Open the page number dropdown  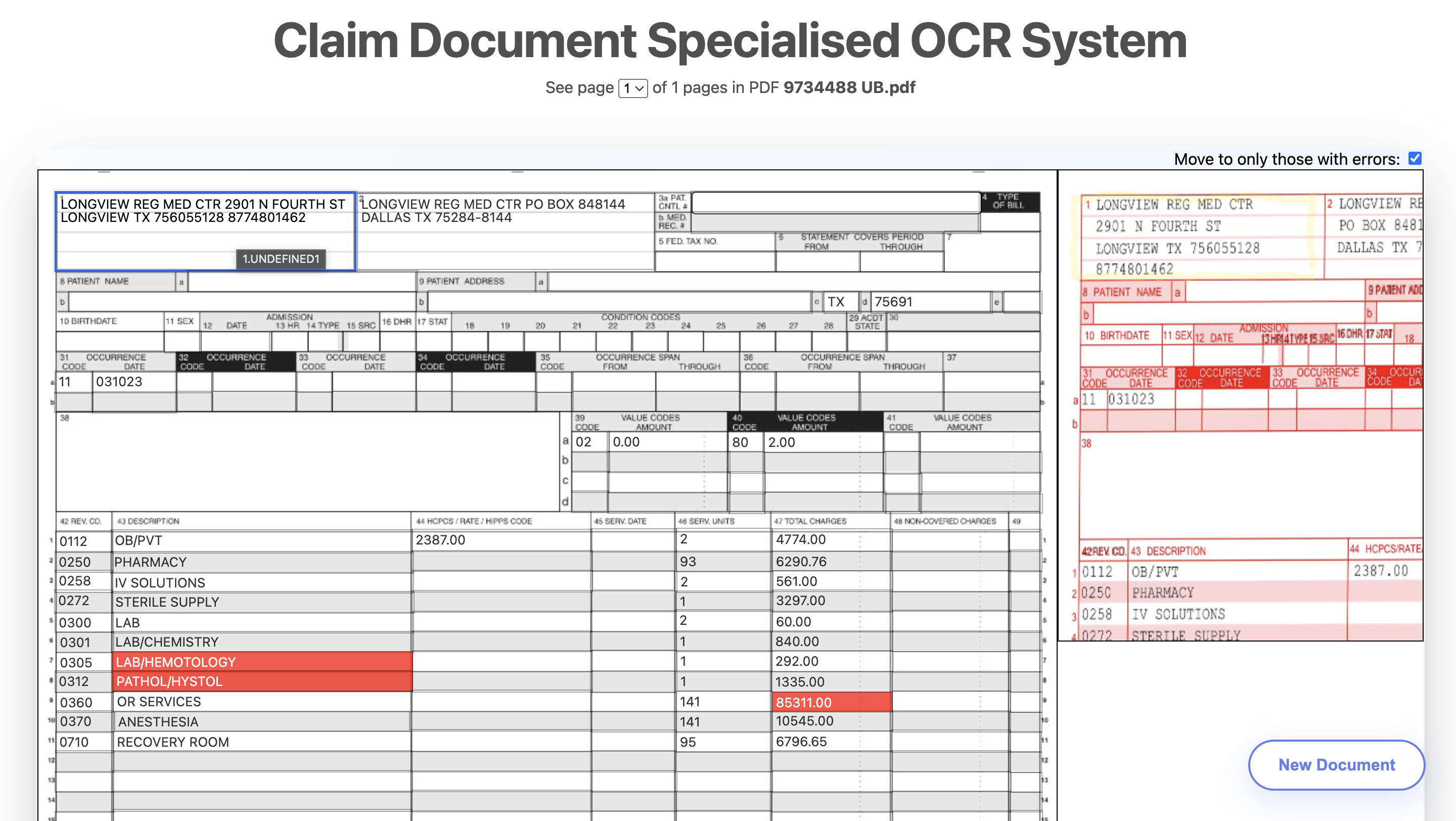coord(632,88)
